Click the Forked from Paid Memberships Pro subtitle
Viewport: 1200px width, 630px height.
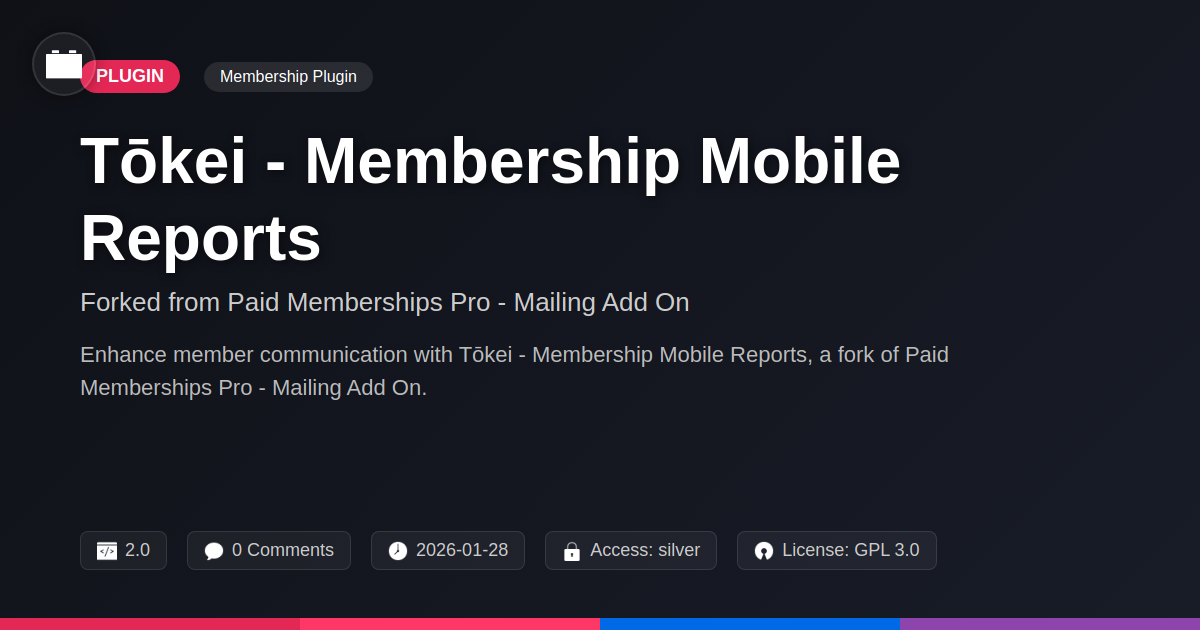pos(385,302)
